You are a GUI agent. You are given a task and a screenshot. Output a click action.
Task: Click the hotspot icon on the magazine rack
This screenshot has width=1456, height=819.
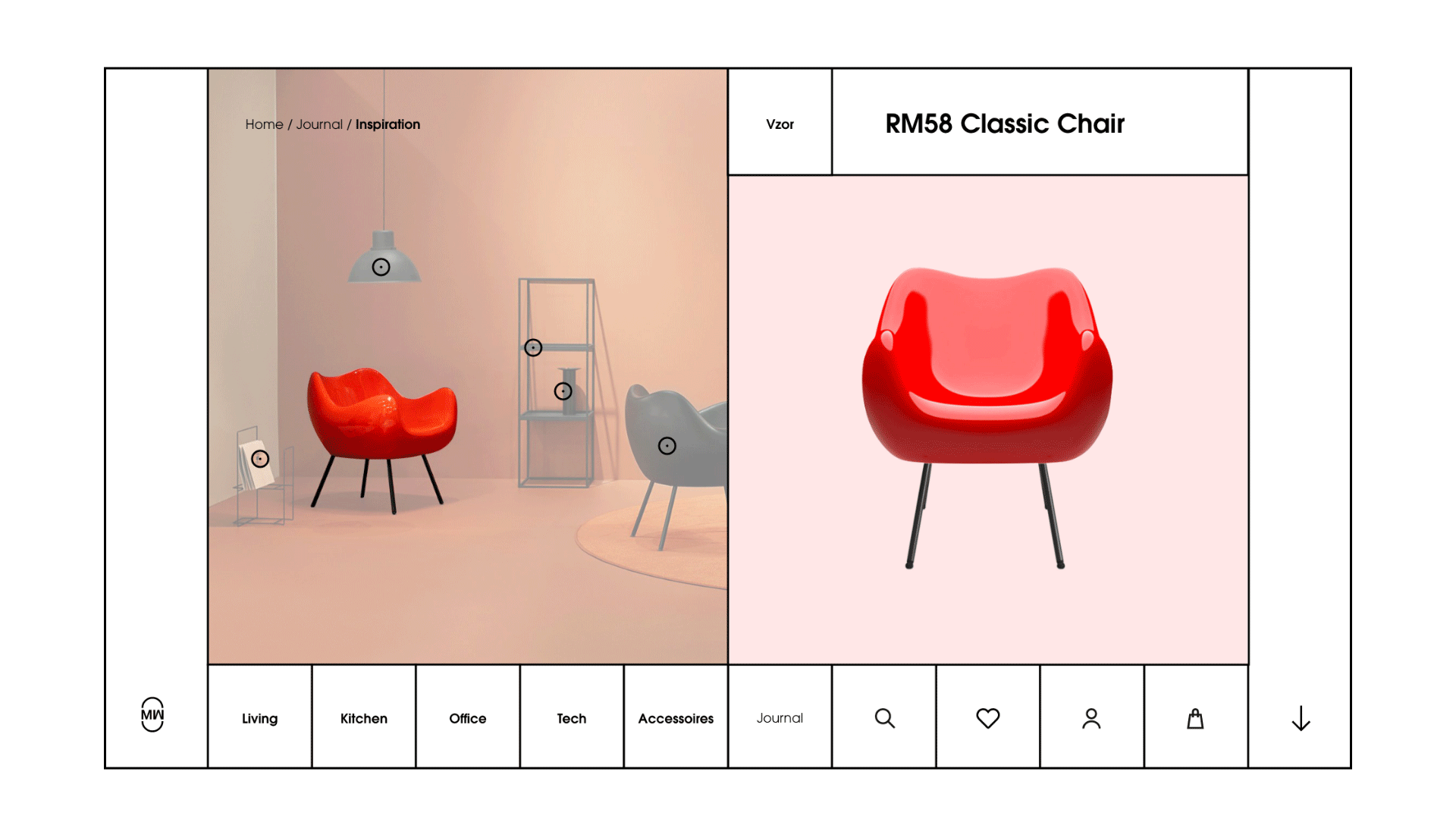[260, 459]
